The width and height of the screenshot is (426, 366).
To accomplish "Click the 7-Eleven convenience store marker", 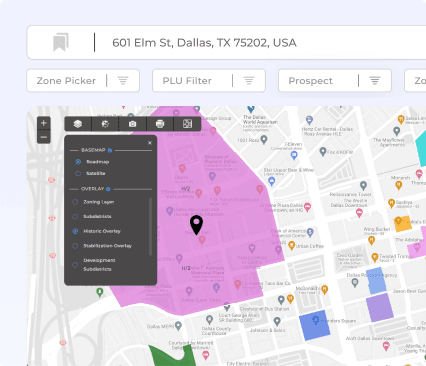I will [294, 155].
